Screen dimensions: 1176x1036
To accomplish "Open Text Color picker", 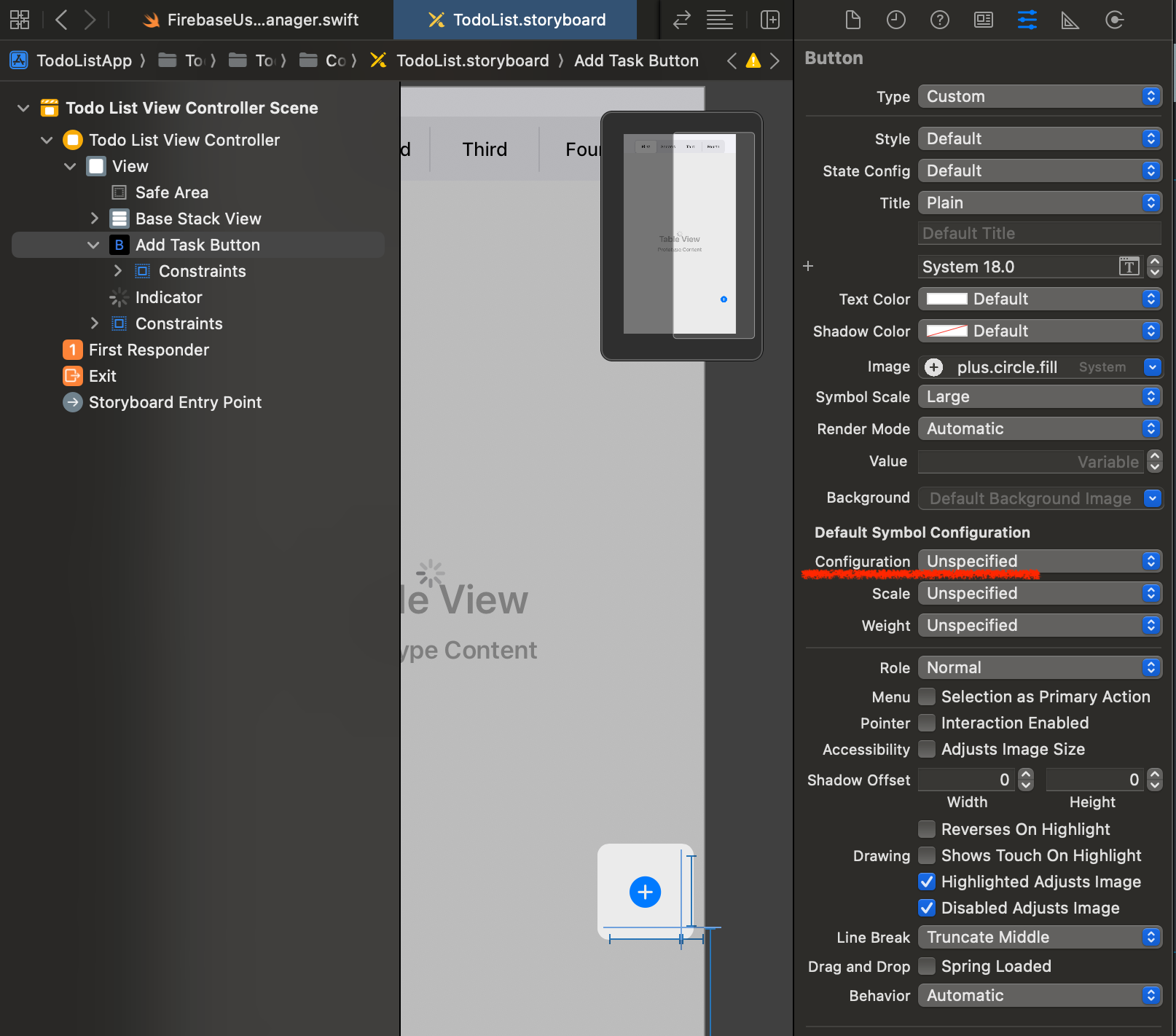I will tap(1040, 299).
